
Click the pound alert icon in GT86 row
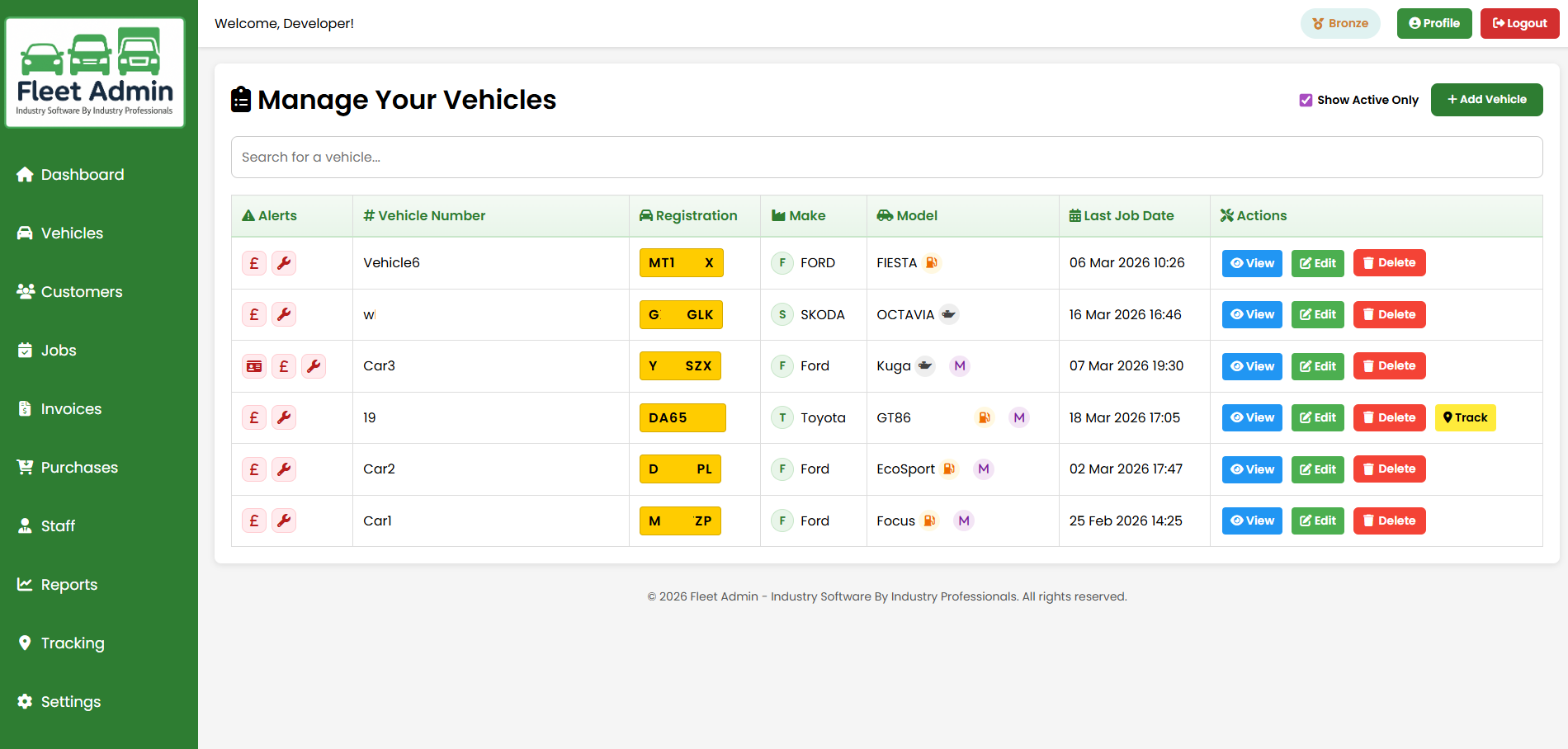coord(254,417)
